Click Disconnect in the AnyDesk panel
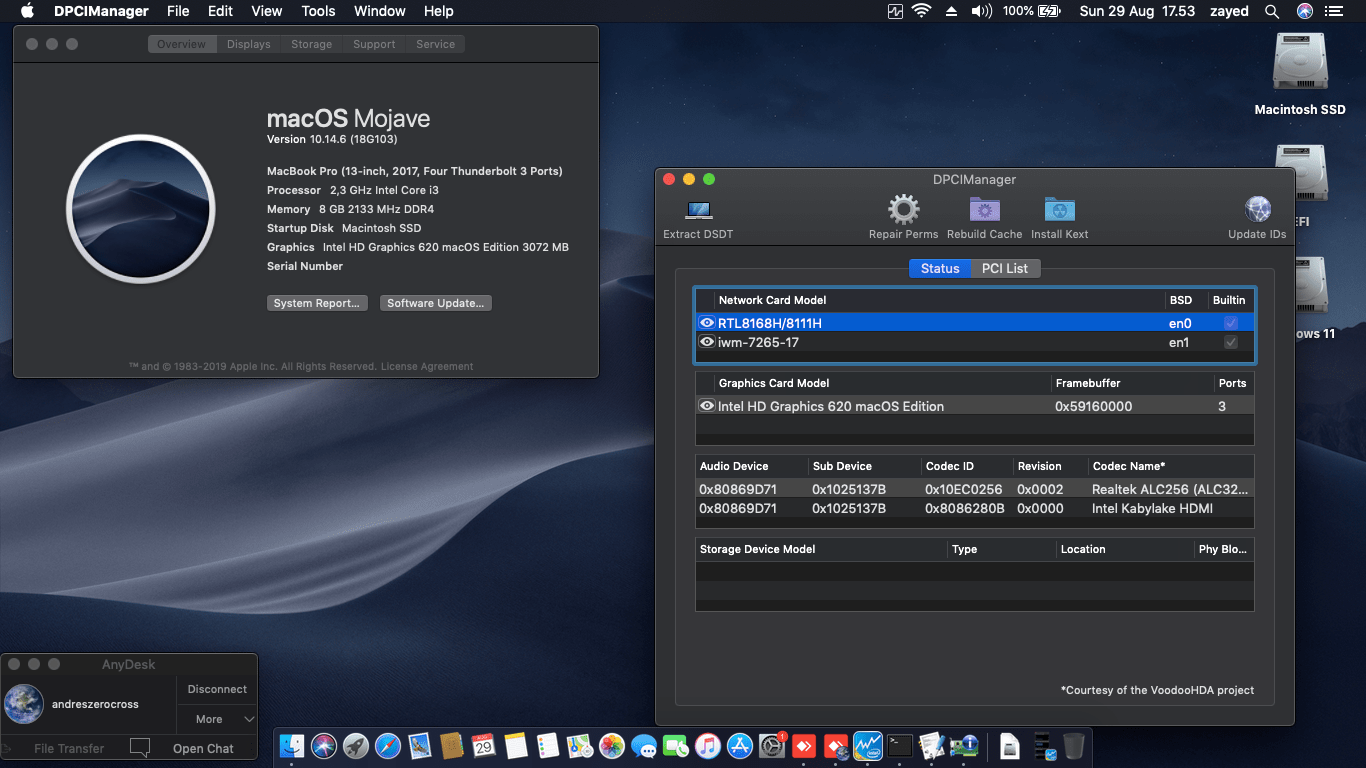 [x=217, y=689]
